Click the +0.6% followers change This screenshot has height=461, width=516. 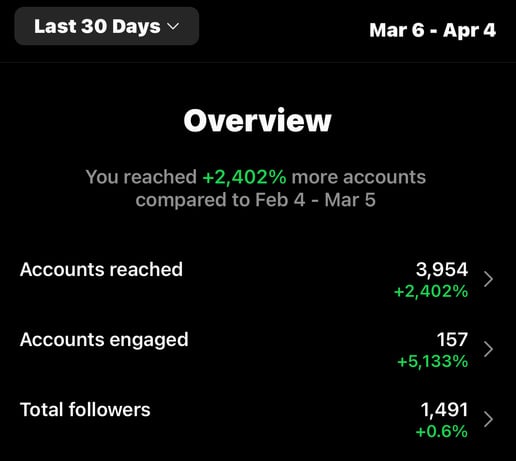(x=442, y=432)
